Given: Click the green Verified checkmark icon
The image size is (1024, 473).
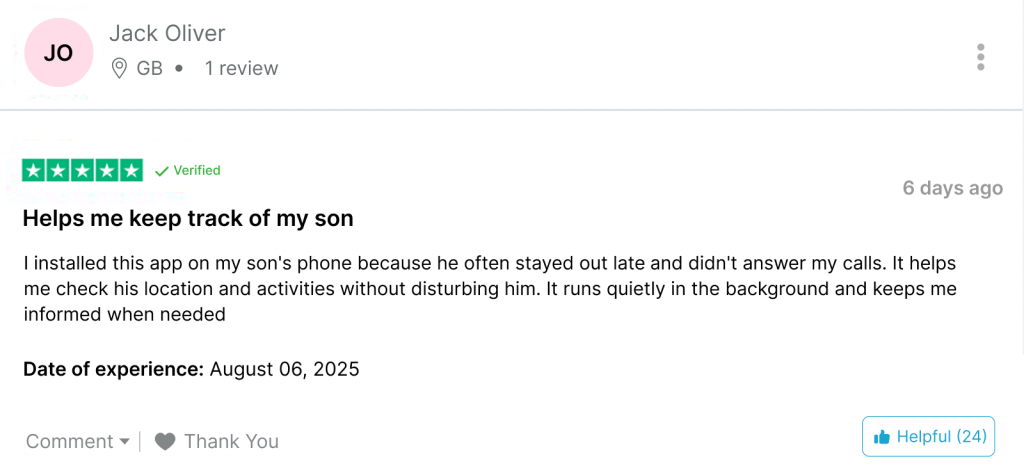Looking at the screenshot, I should 161,171.
